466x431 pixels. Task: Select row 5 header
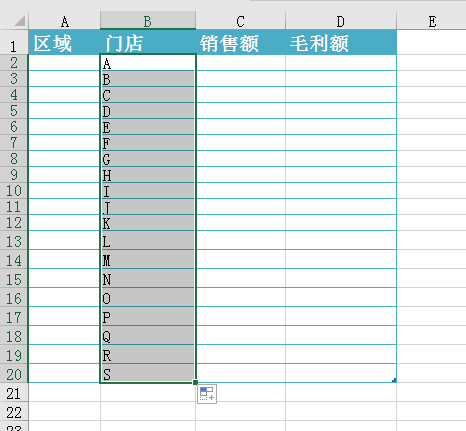14,111
